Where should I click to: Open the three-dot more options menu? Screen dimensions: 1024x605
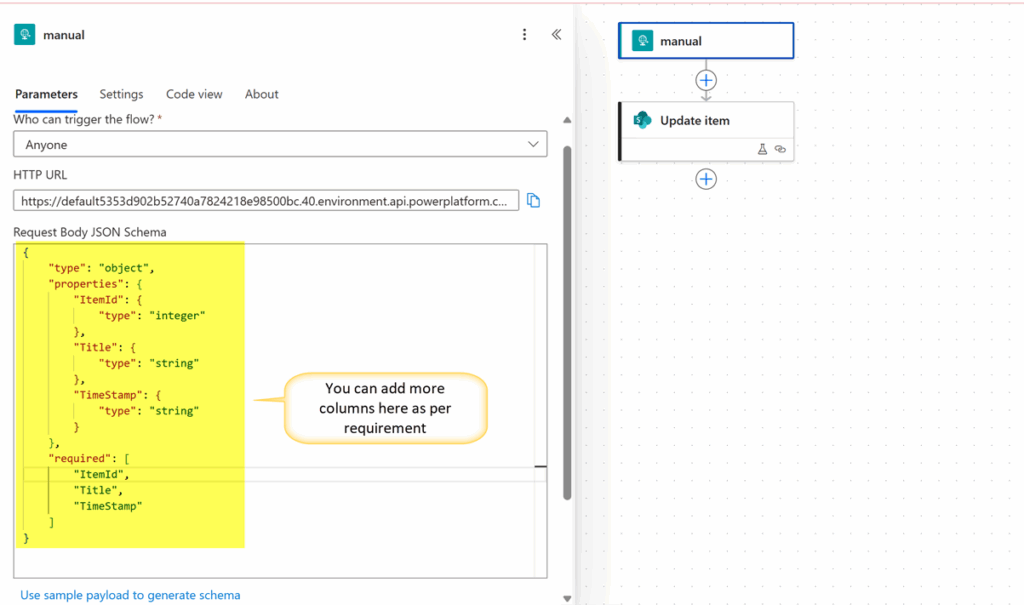[x=525, y=35]
